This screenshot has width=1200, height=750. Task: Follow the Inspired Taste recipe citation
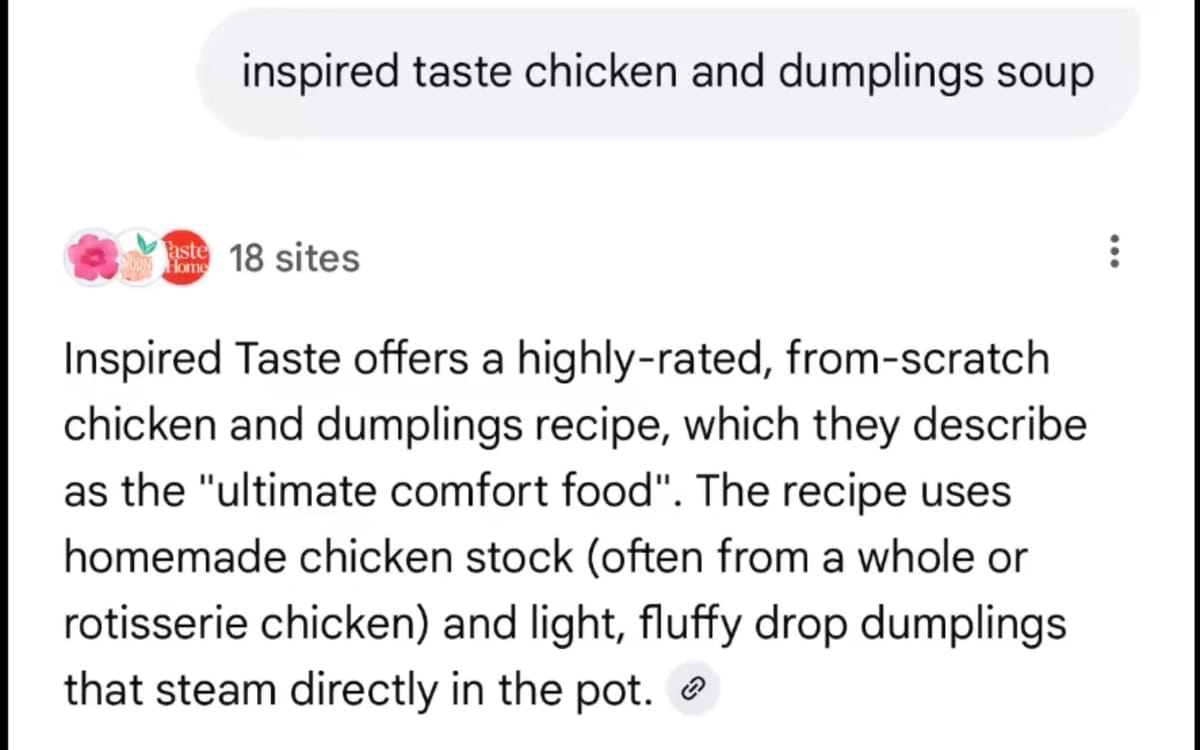coord(692,688)
